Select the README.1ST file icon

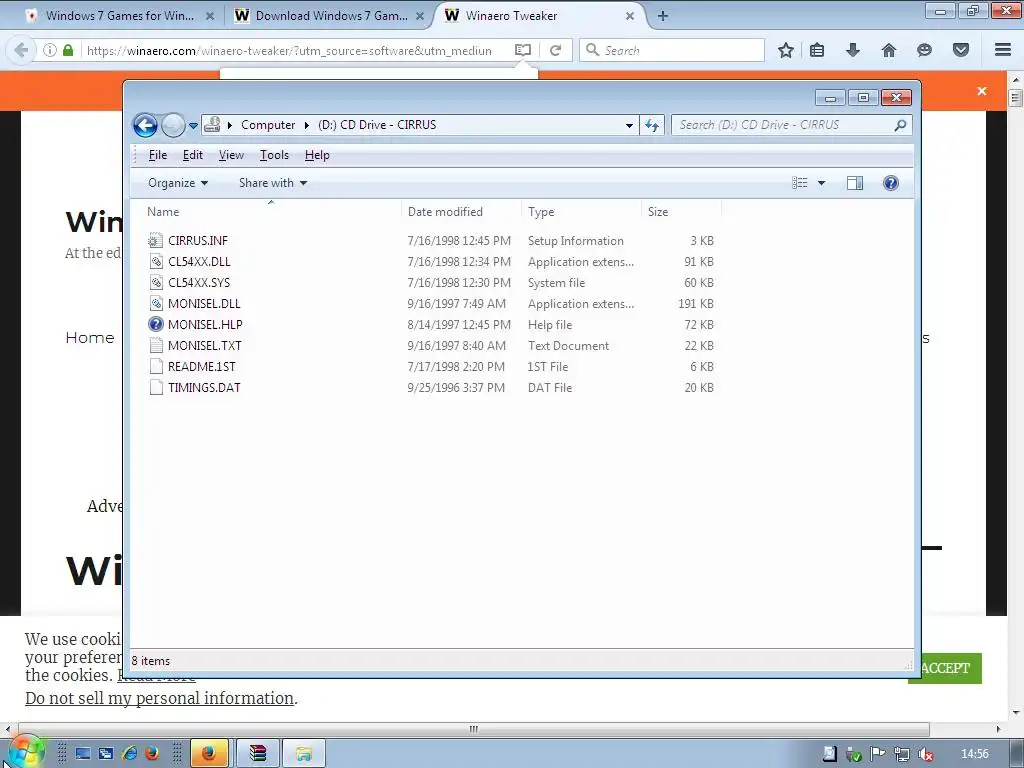tap(155, 366)
